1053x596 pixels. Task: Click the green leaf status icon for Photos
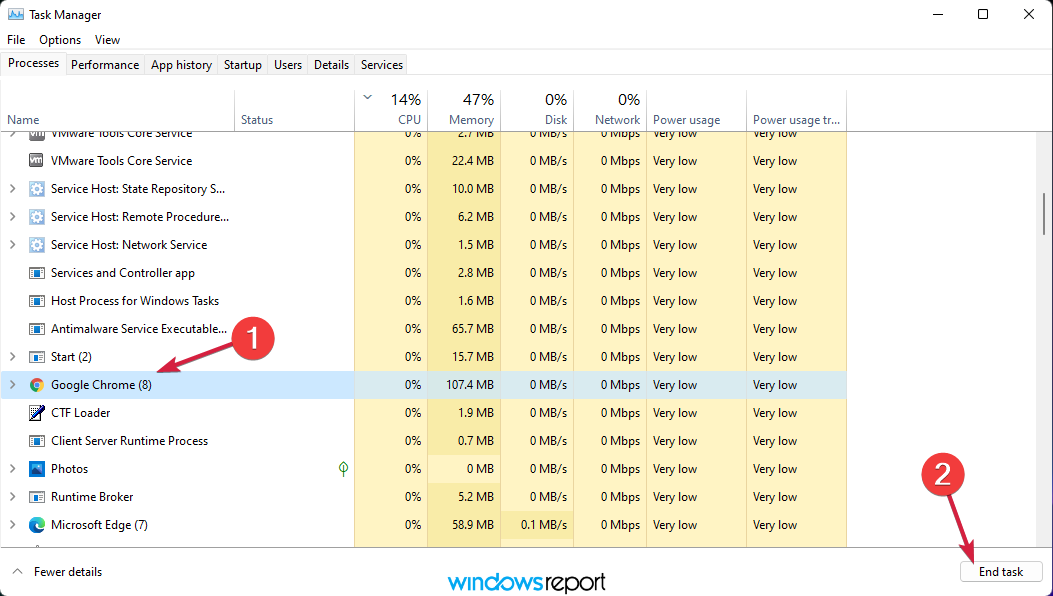343,469
